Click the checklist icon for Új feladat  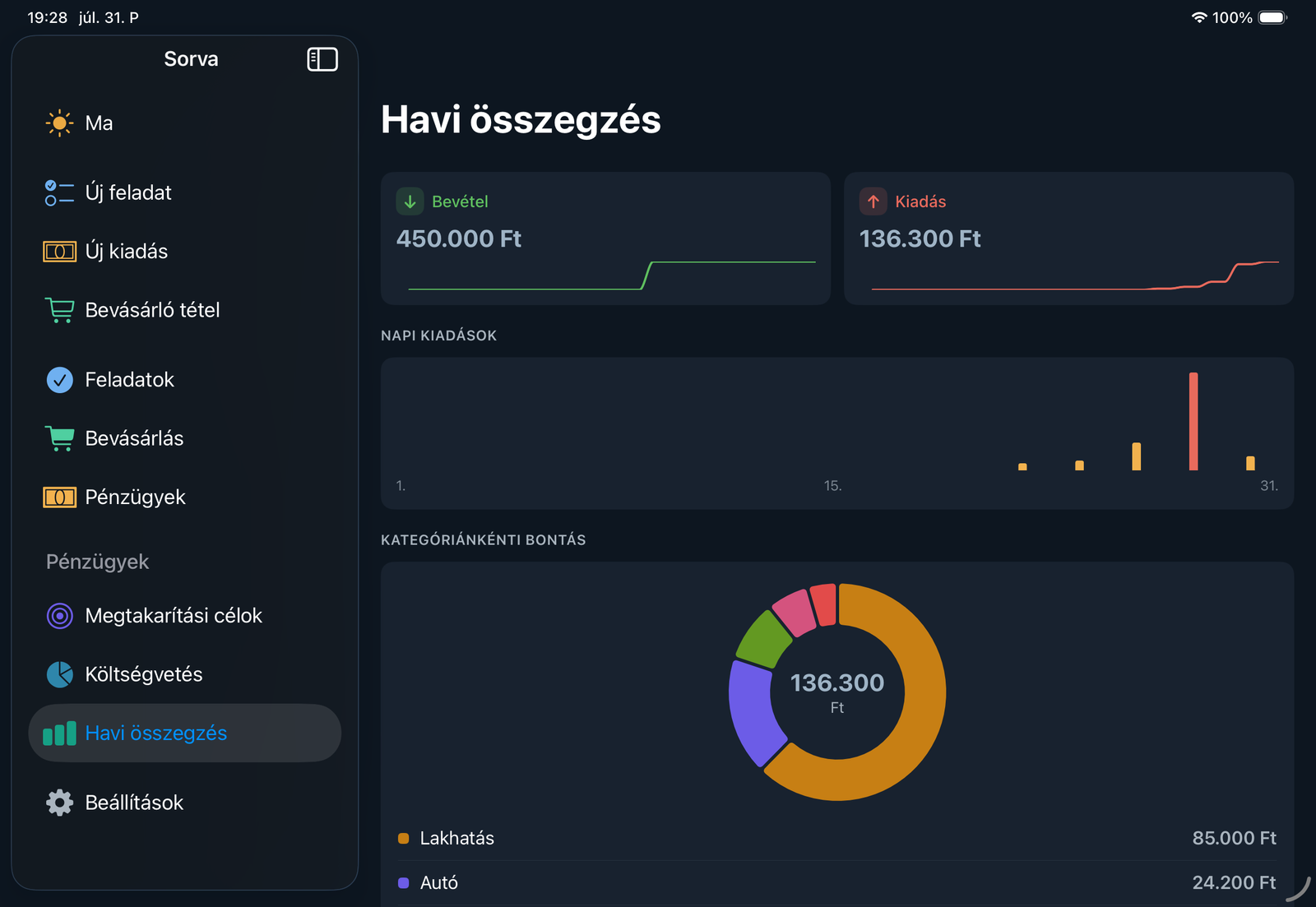tap(59, 192)
